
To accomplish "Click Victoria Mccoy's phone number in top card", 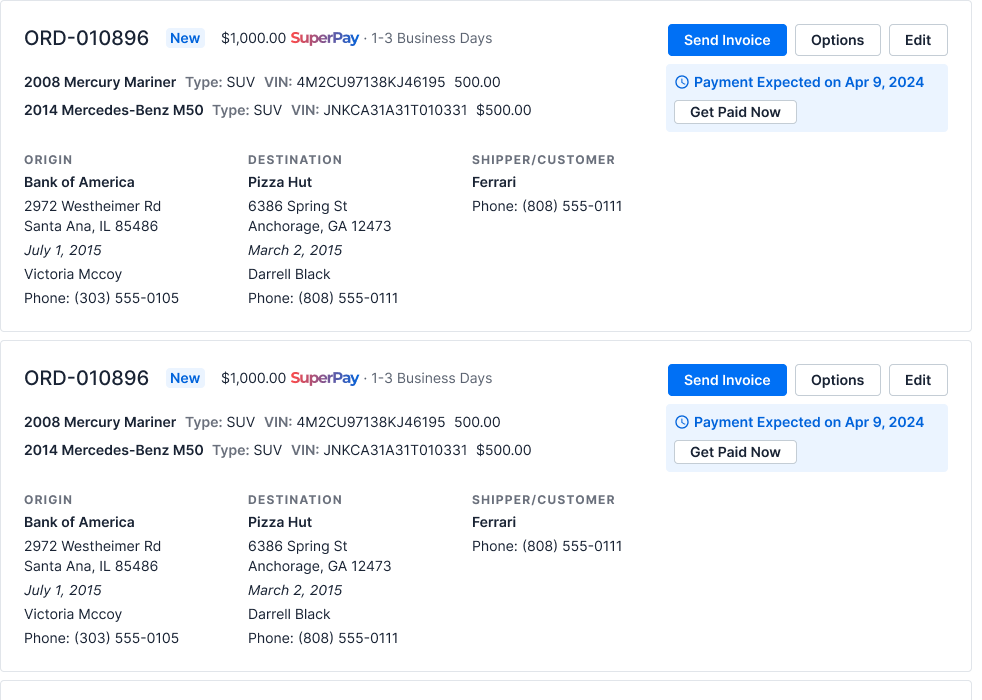I will (x=126, y=298).
